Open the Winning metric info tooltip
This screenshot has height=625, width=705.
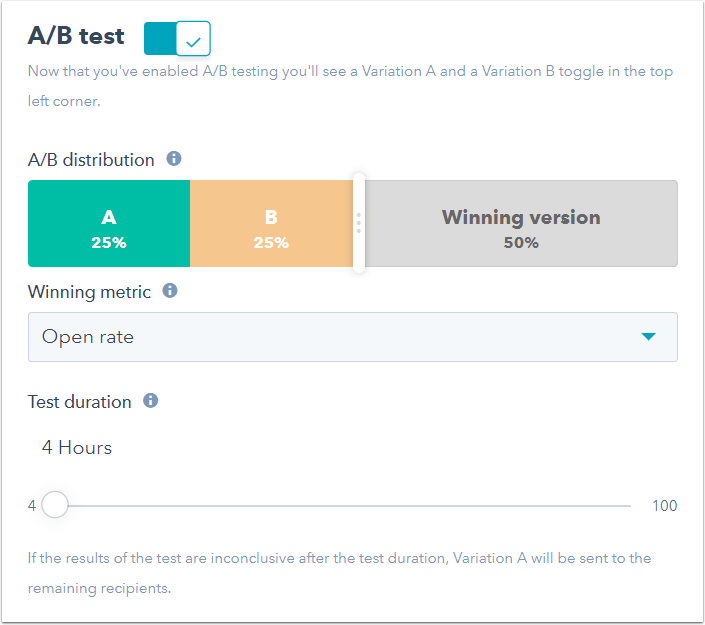170,291
